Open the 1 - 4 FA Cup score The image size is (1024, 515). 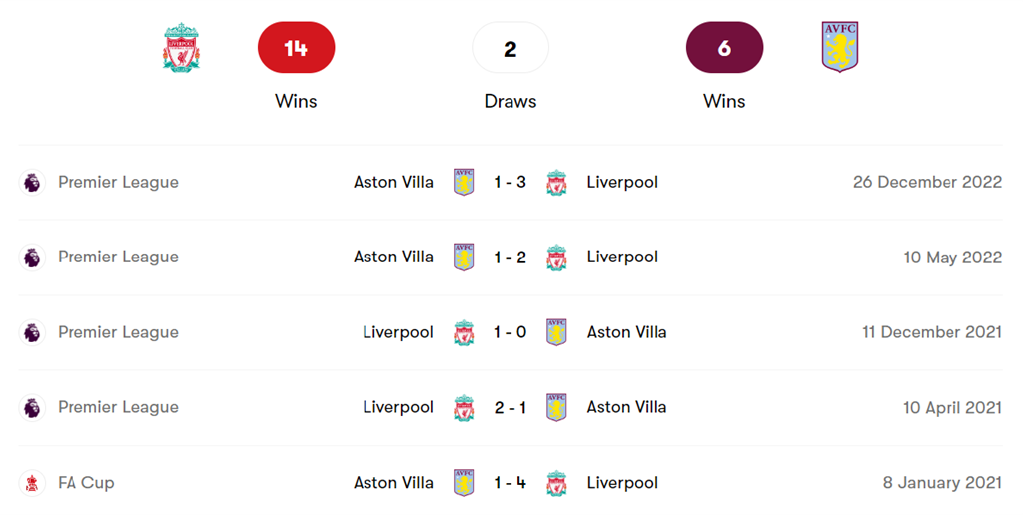510,482
